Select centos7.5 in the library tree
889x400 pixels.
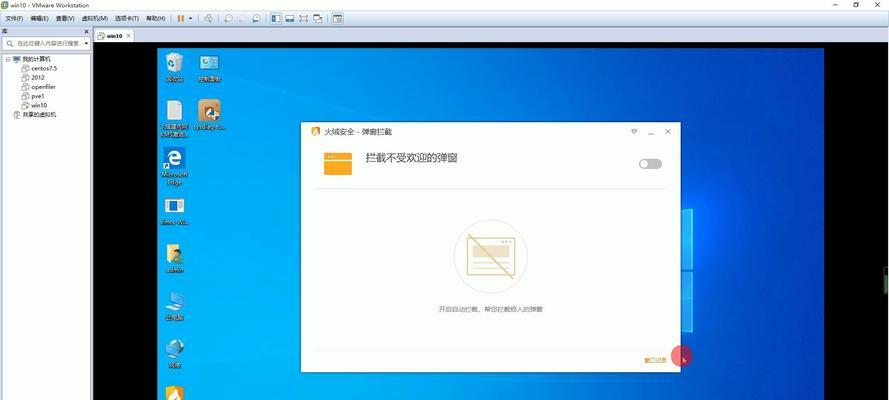click(x=44, y=68)
